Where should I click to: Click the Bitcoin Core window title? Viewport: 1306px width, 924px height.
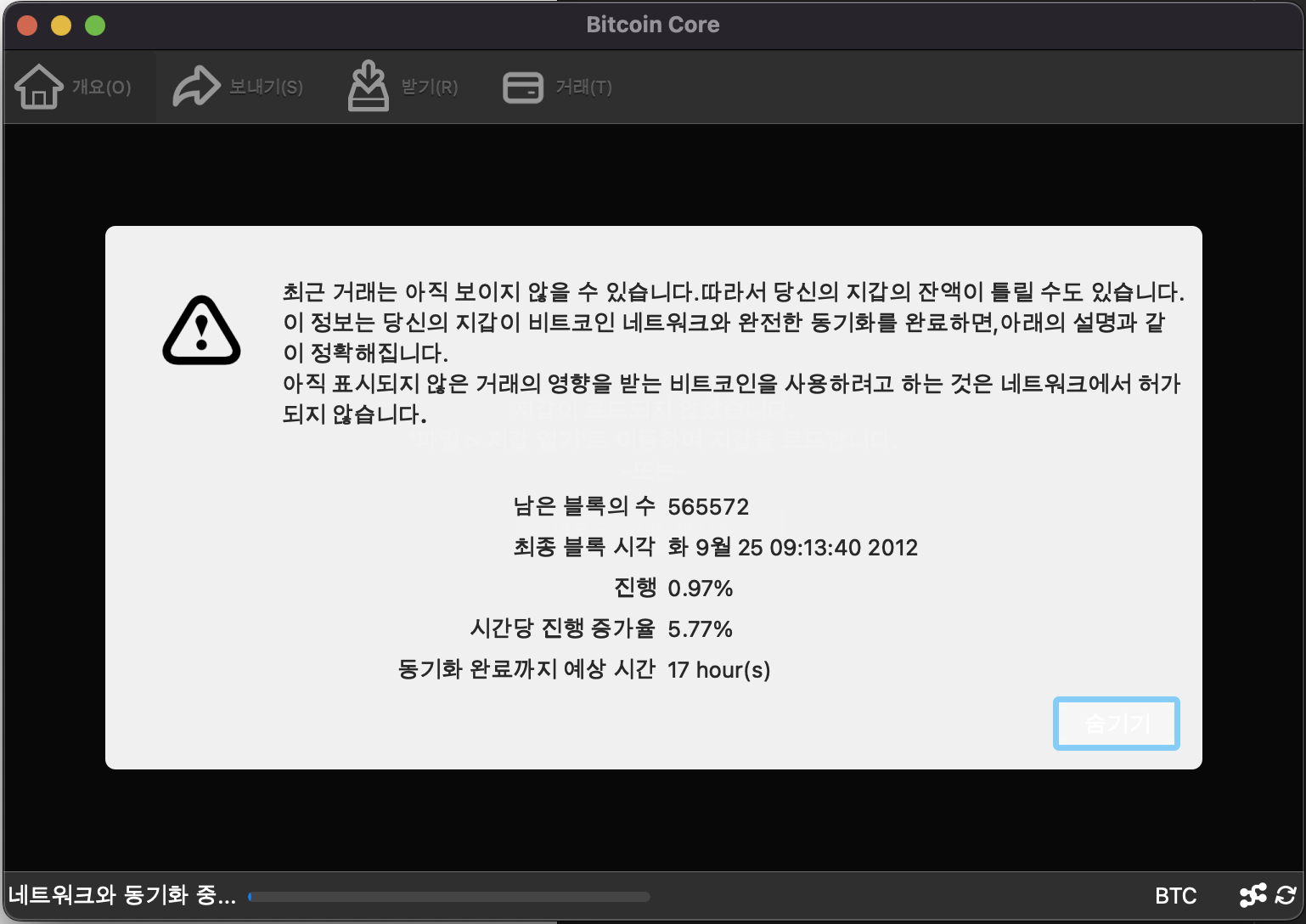point(653,25)
